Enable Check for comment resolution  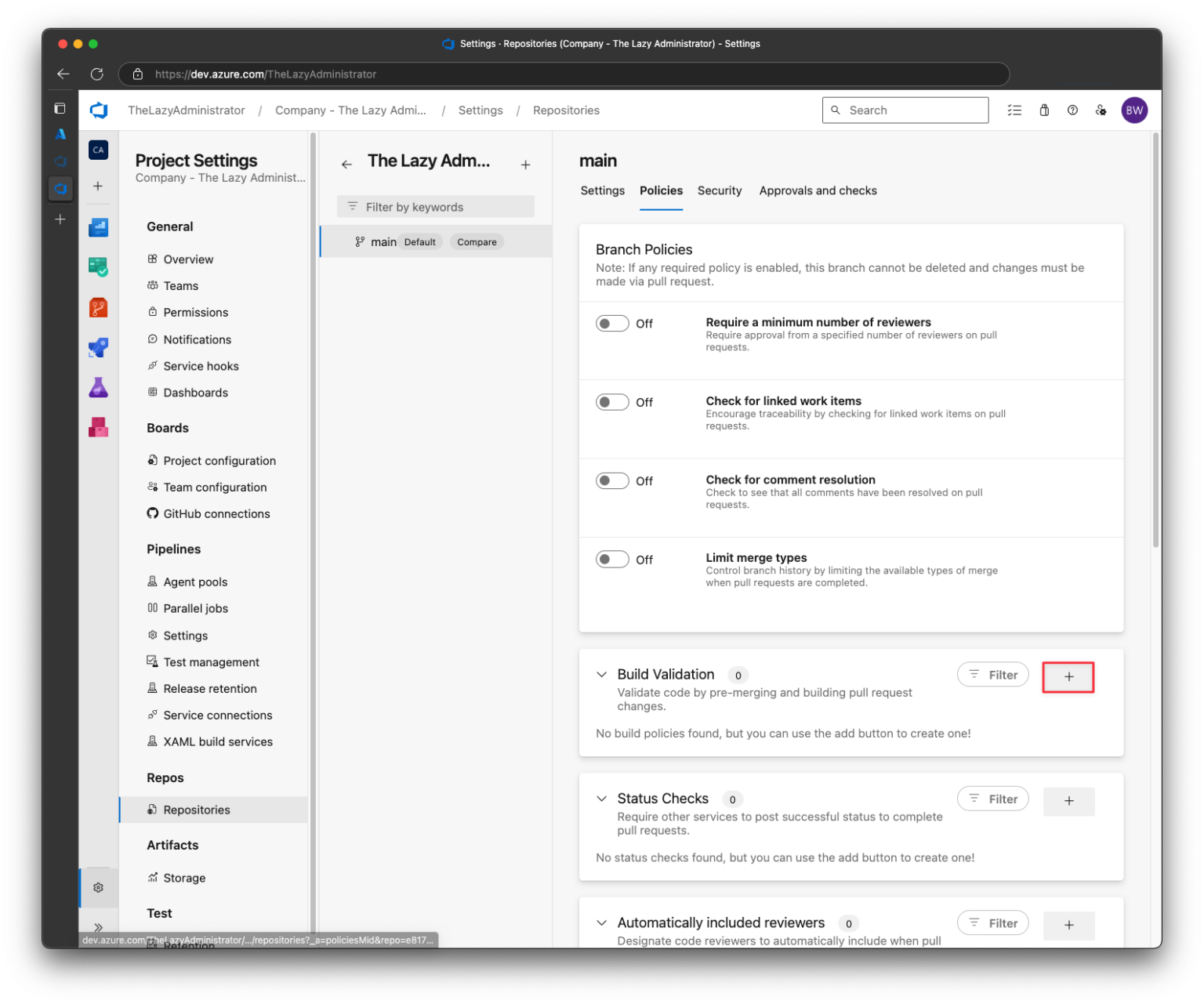612,480
